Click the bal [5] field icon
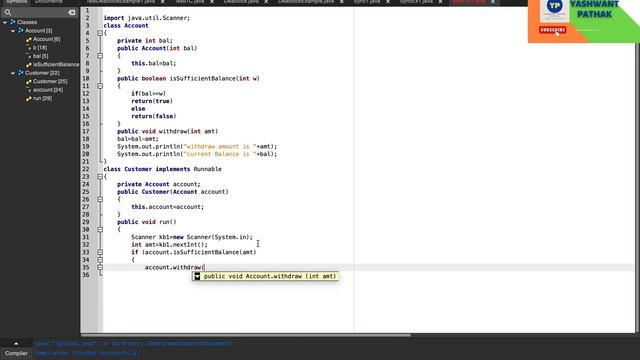Viewport: 640px width, 360px height. click(x=29, y=56)
